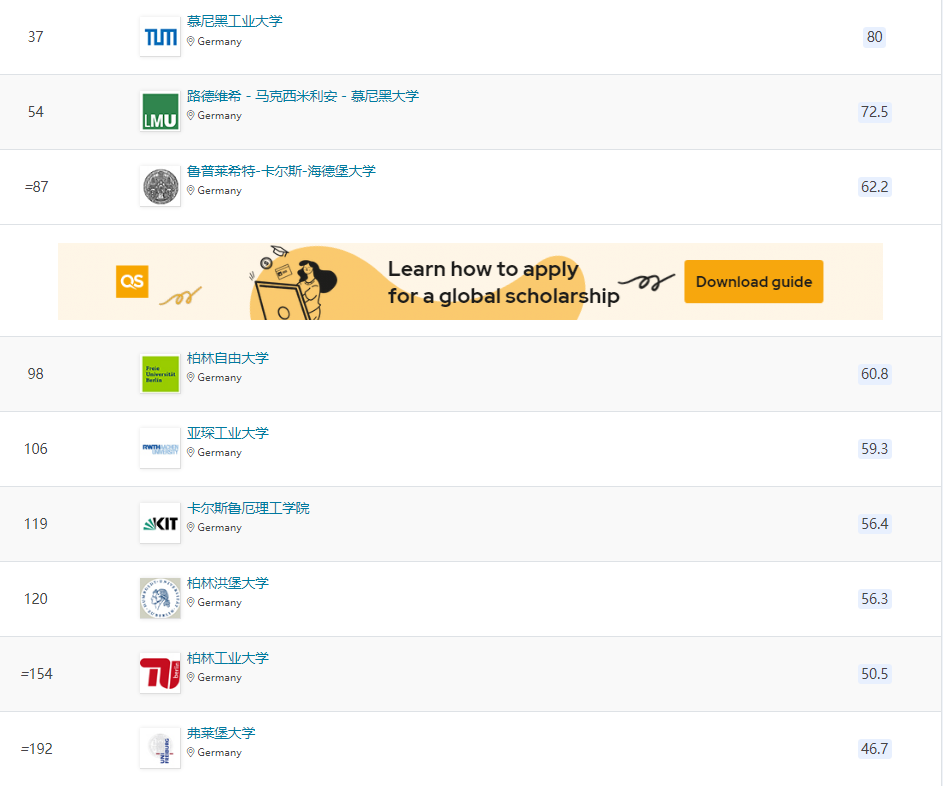Screen dimensions: 943x786
Task: Click rank =87
Action: click(x=37, y=187)
